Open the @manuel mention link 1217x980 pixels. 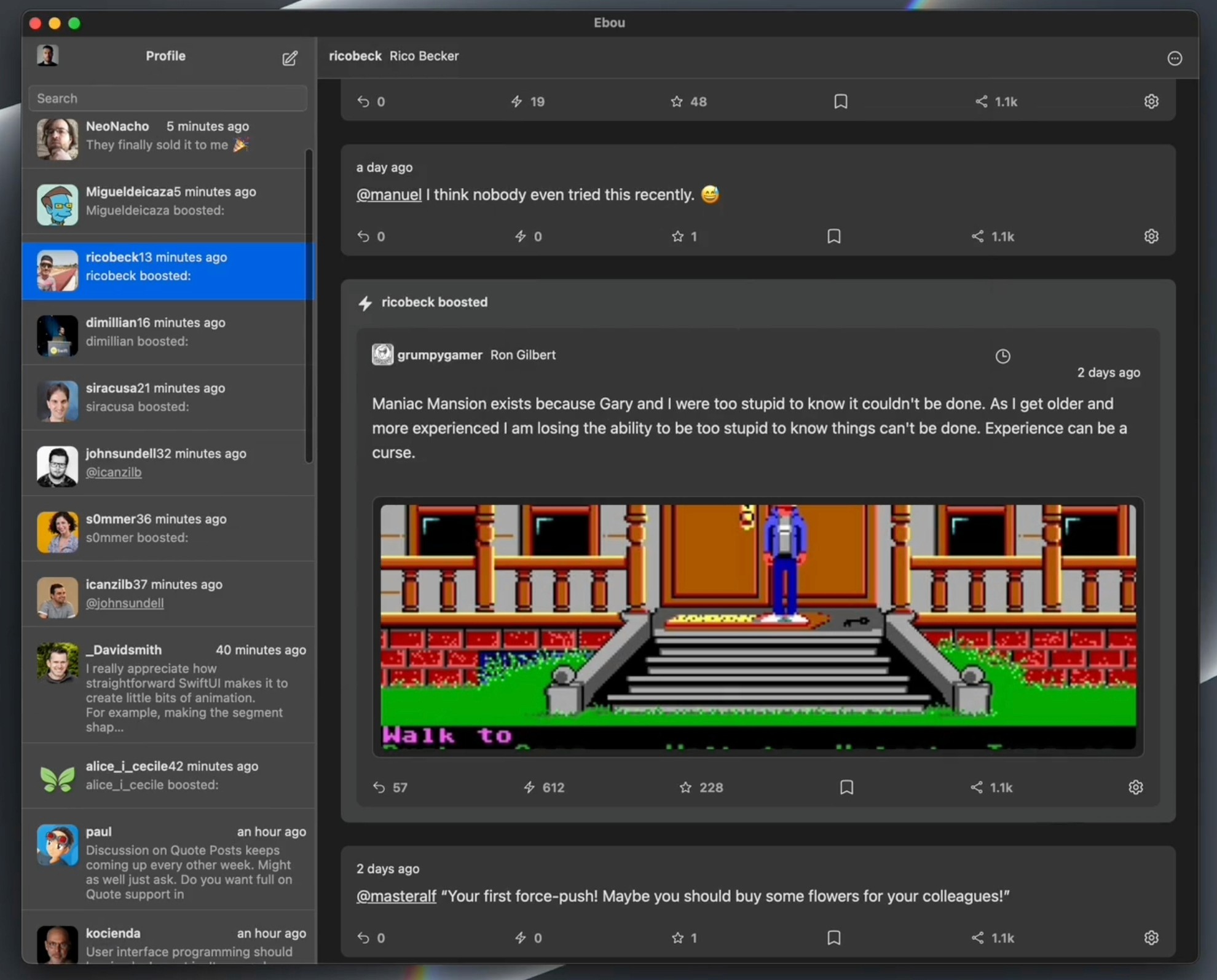point(388,195)
